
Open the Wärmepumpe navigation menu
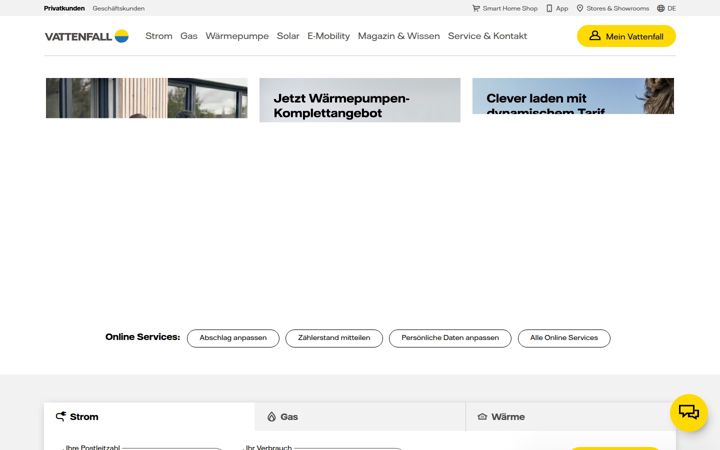click(x=237, y=36)
